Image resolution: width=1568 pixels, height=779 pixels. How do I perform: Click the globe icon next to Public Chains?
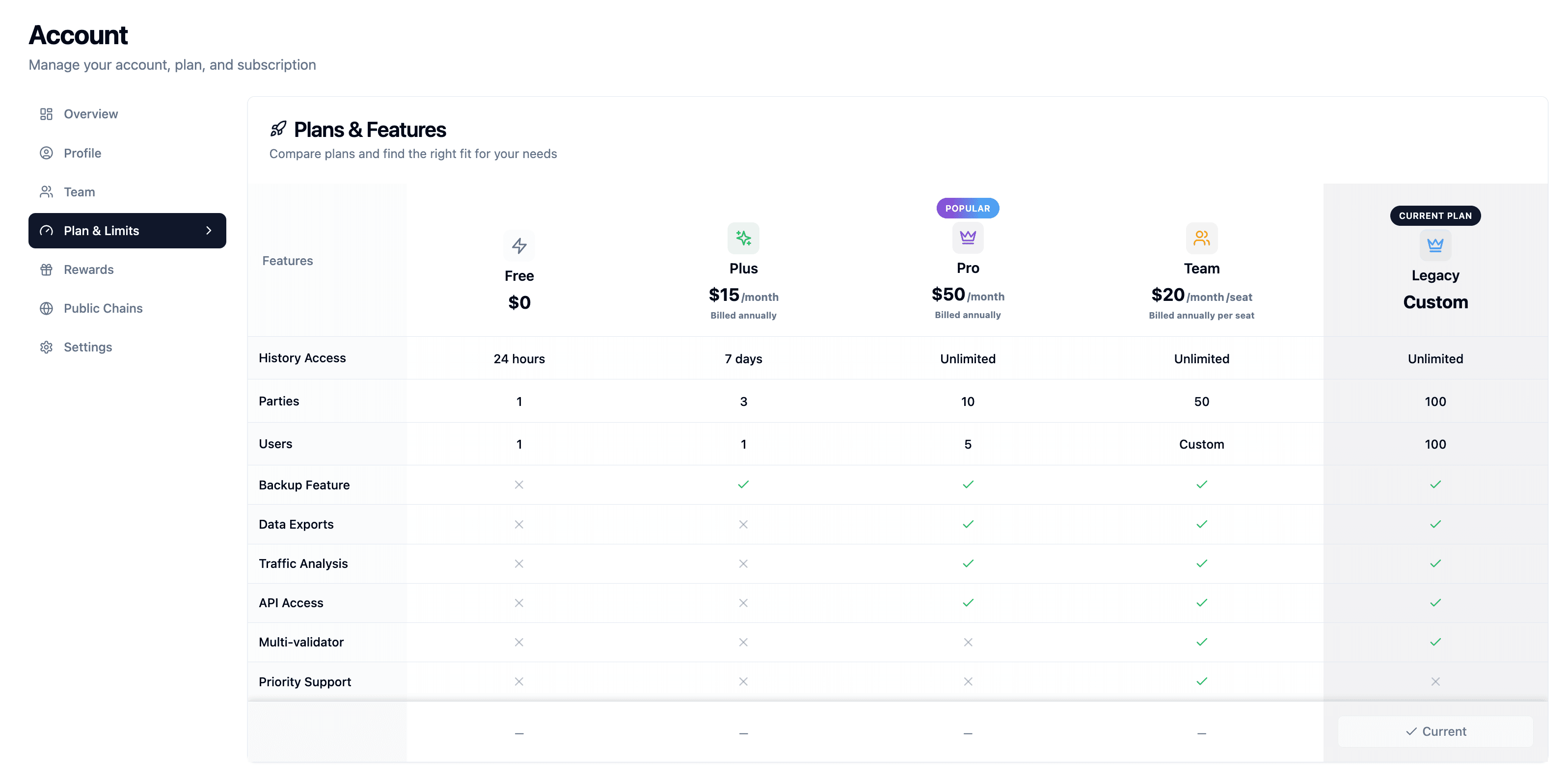coord(46,309)
